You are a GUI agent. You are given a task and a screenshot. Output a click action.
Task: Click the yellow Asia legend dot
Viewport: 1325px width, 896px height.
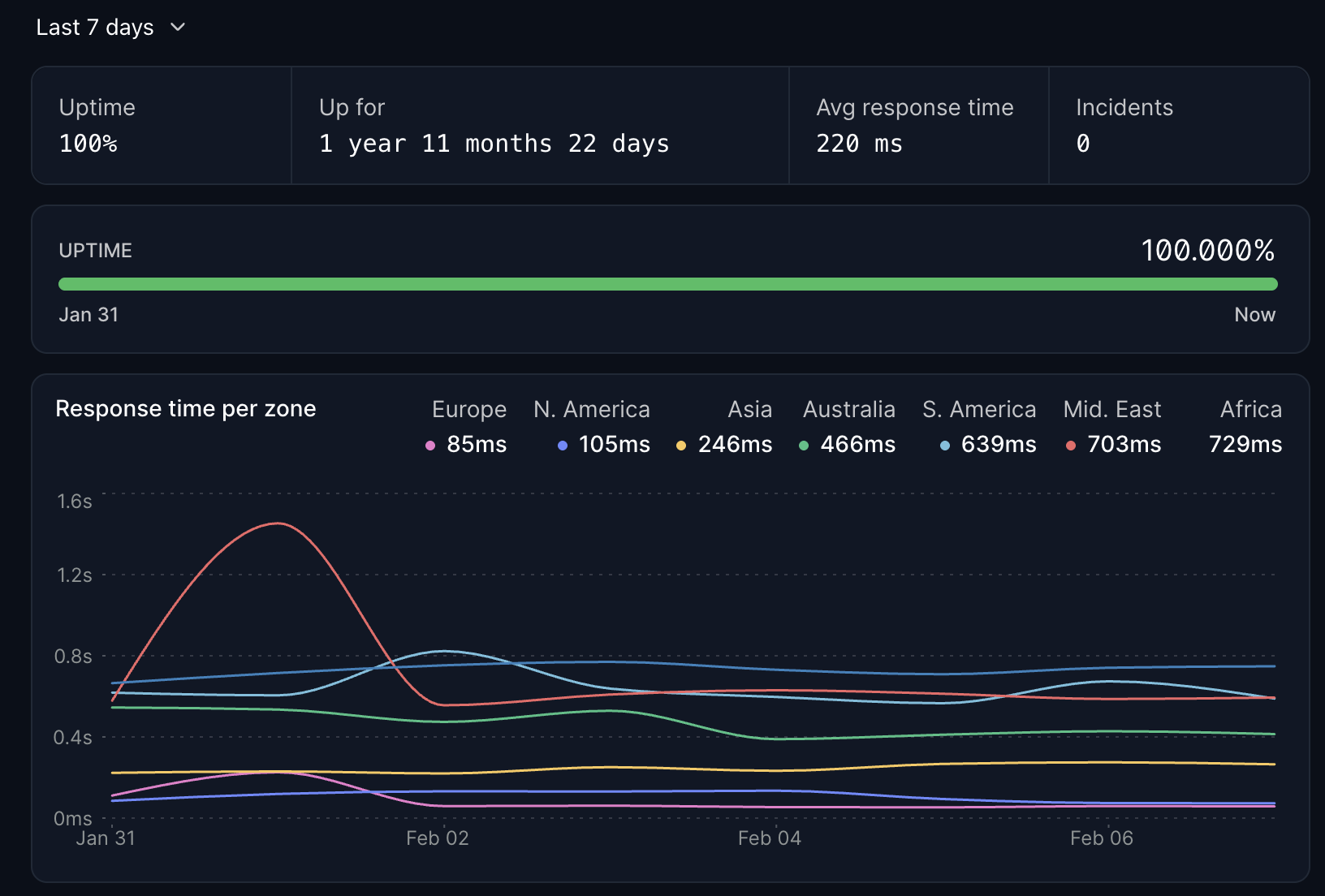click(681, 446)
